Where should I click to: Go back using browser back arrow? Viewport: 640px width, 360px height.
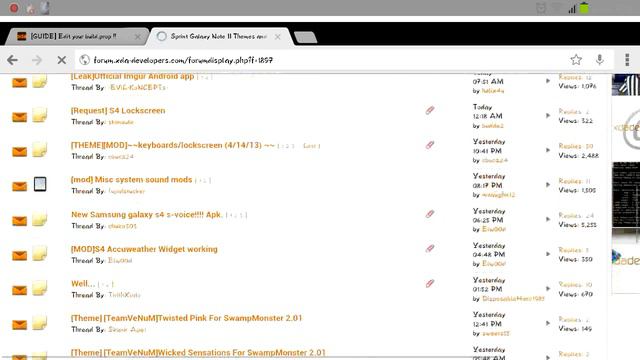[x=12, y=60]
